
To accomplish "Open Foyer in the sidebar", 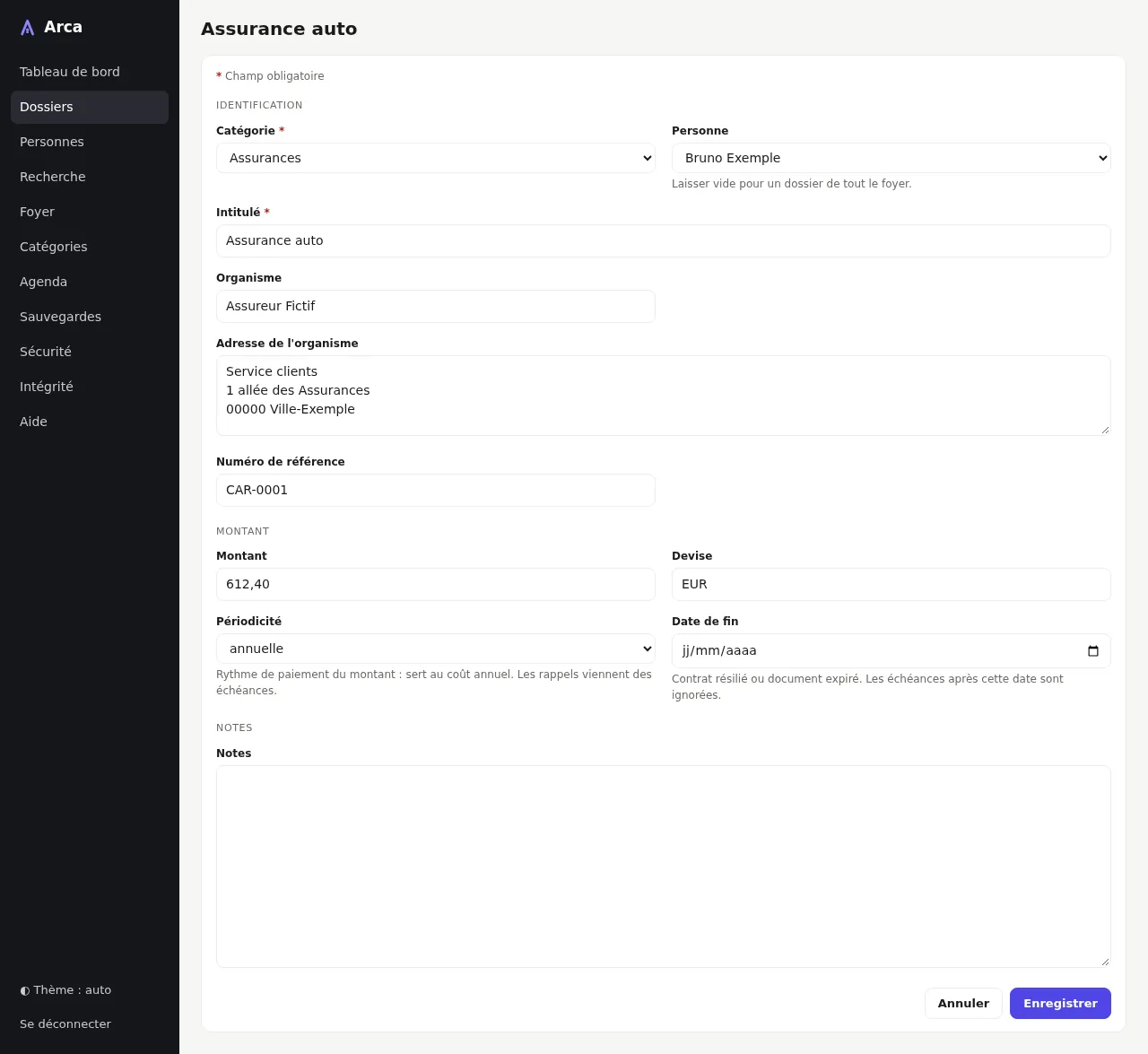I will [90, 212].
